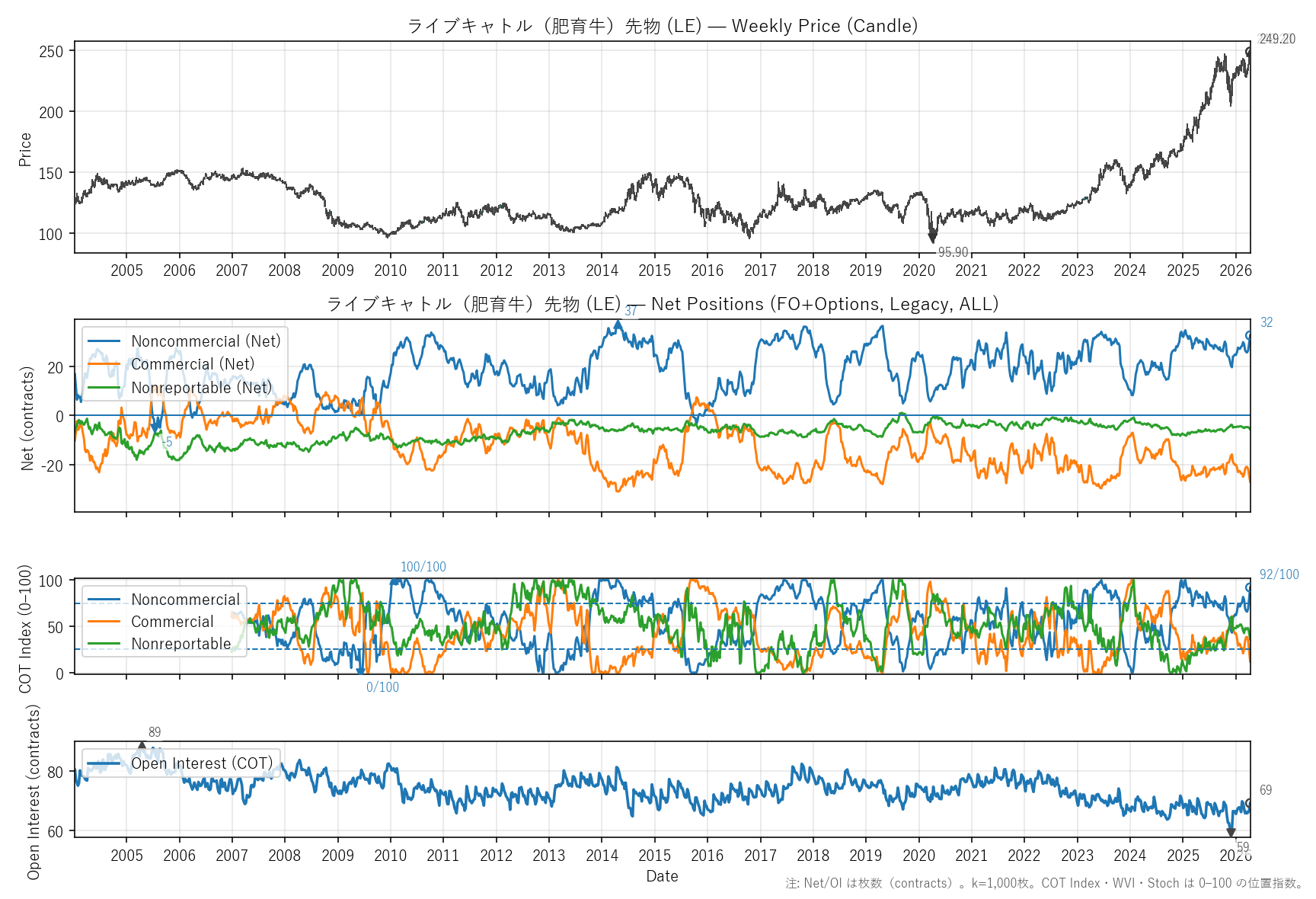The height and width of the screenshot is (899, 1316).
Task: Select Commercial in the COT Index legend
Action: click(x=172, y=622)
